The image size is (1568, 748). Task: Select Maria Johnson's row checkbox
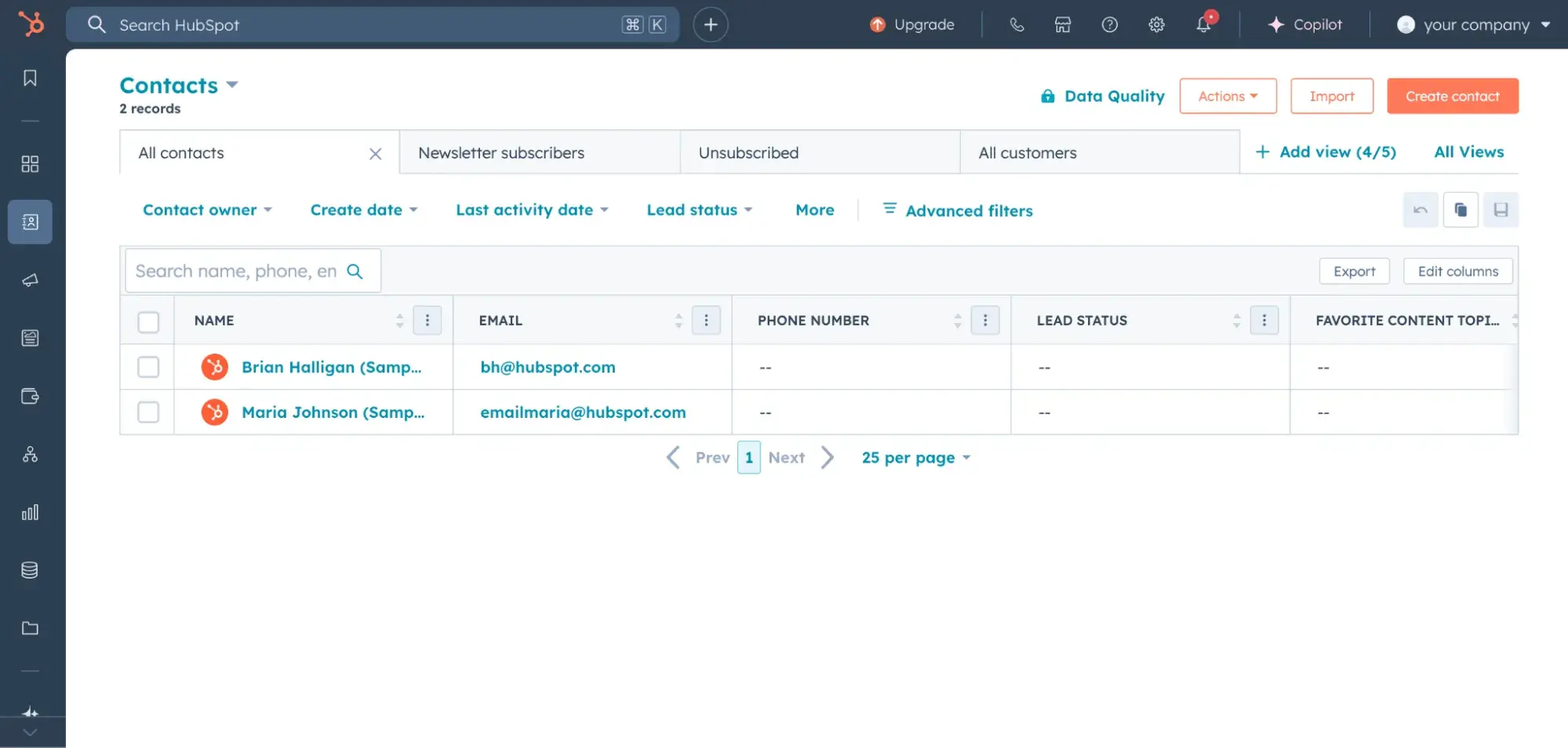coord(148,412)
